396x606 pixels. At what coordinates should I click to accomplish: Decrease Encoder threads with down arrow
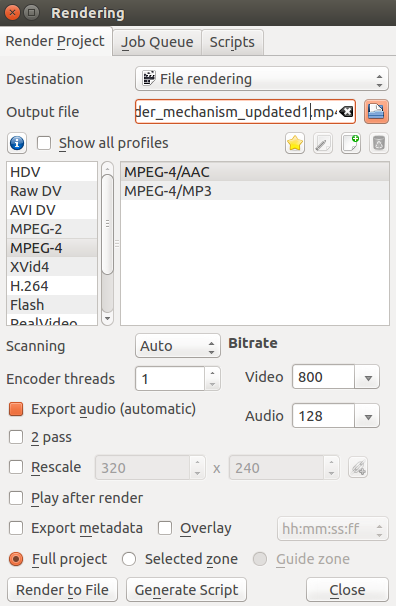point(212,385)
